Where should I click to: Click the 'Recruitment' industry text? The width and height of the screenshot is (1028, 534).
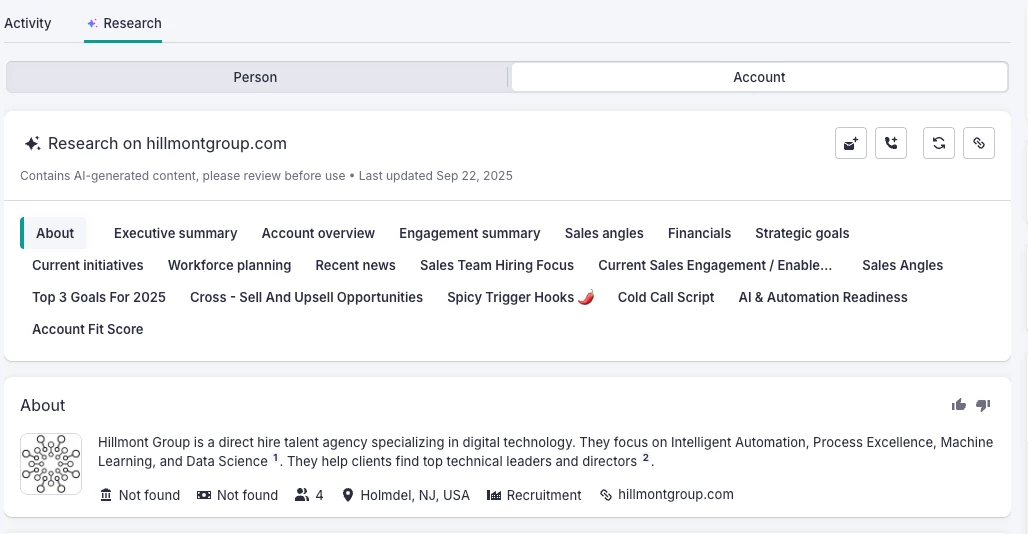pos(544,495)
